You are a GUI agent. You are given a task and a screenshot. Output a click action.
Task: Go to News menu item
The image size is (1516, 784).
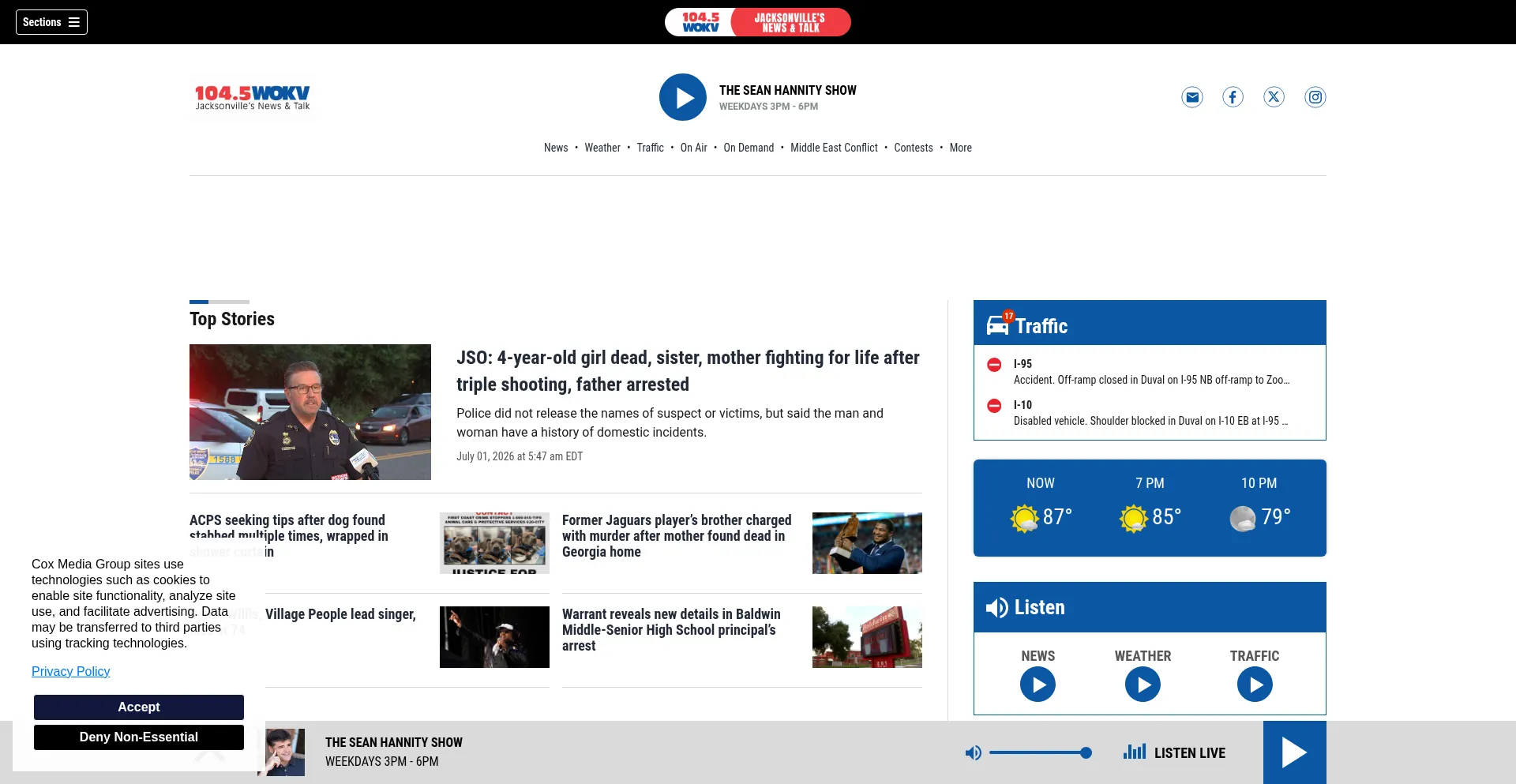(x=556, y=148)
